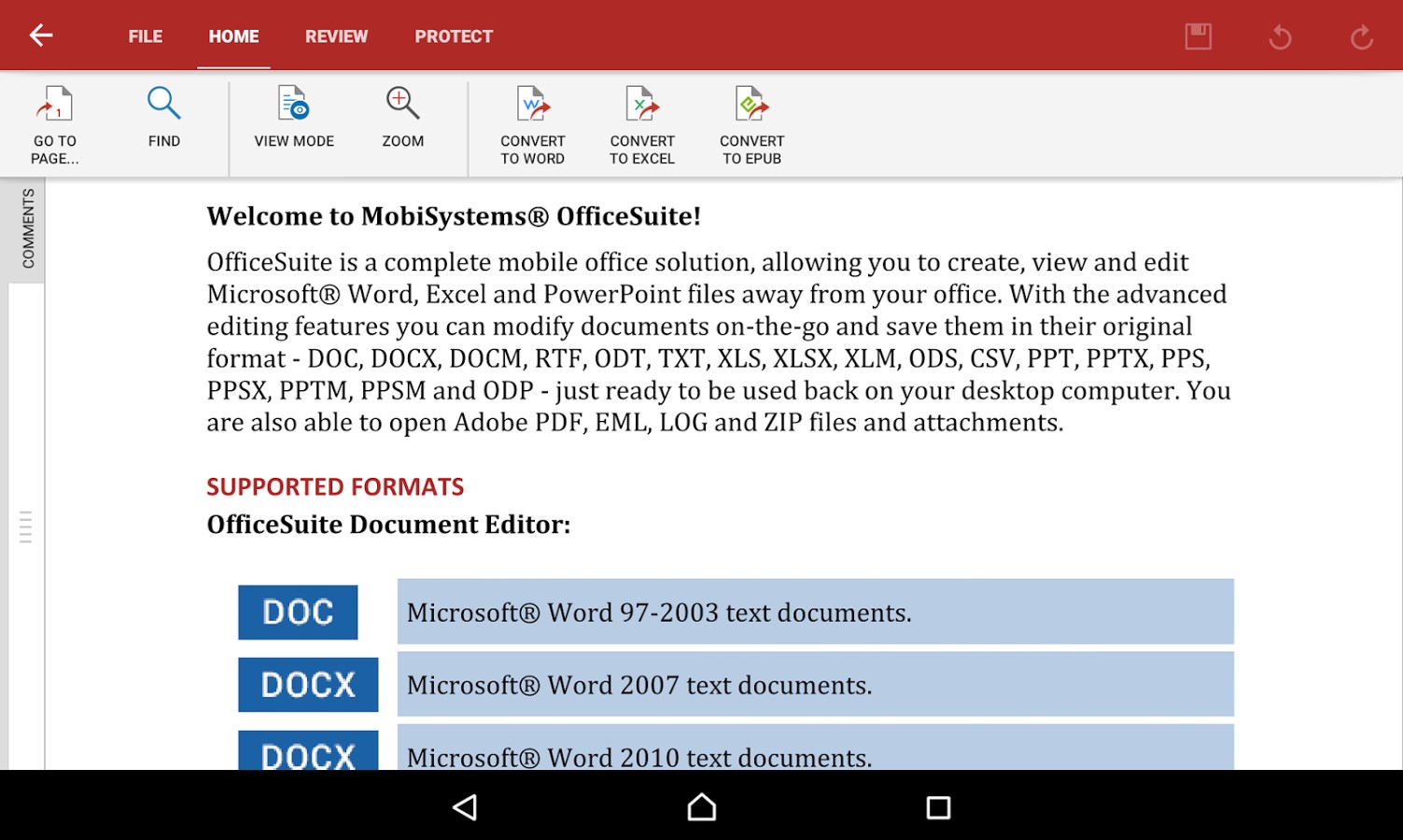
Task: Select the HOME tab
Action: tap(232, 35)
